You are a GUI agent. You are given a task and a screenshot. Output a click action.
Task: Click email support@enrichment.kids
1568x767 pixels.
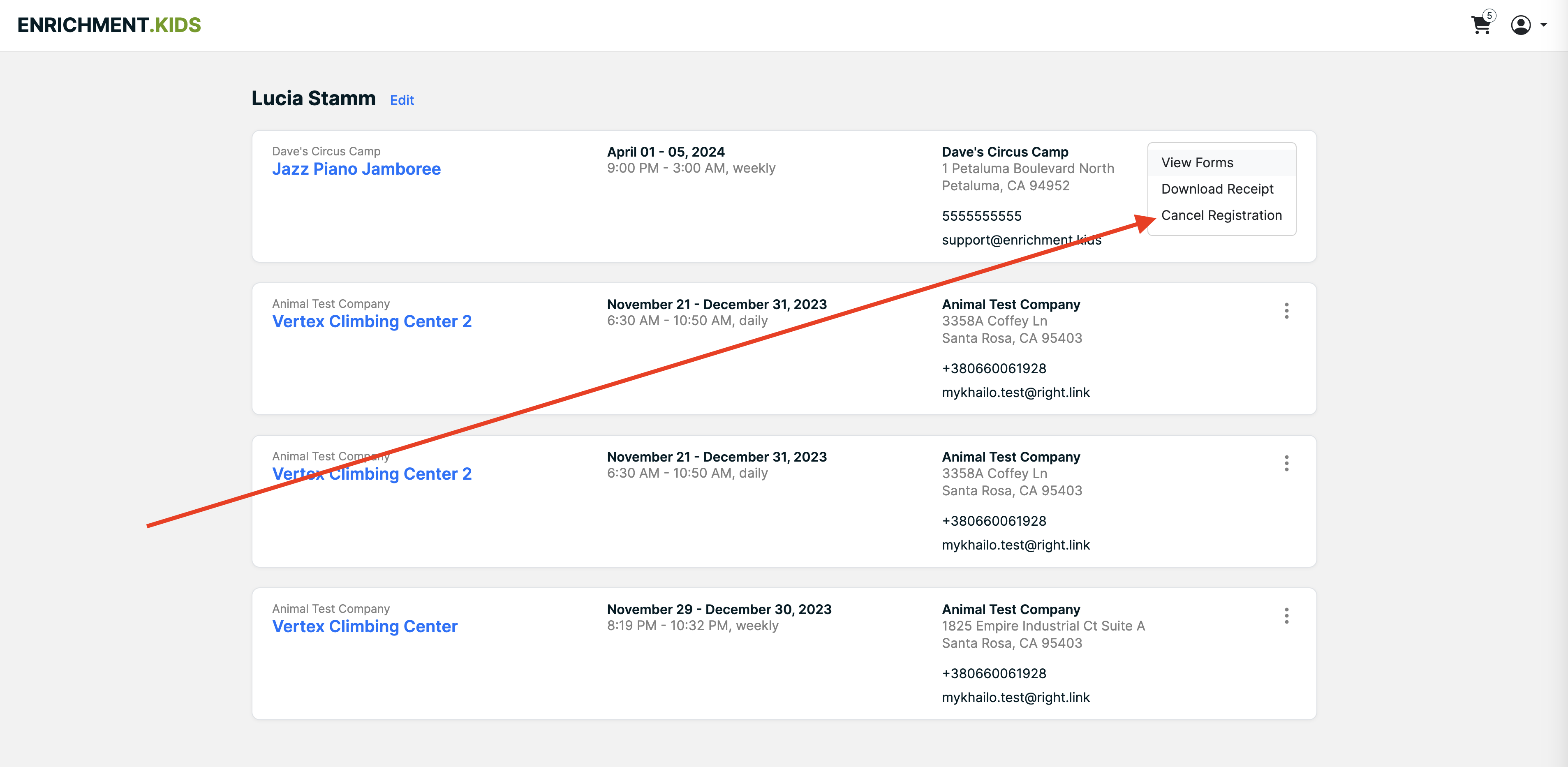click(x=1021, y=240)
